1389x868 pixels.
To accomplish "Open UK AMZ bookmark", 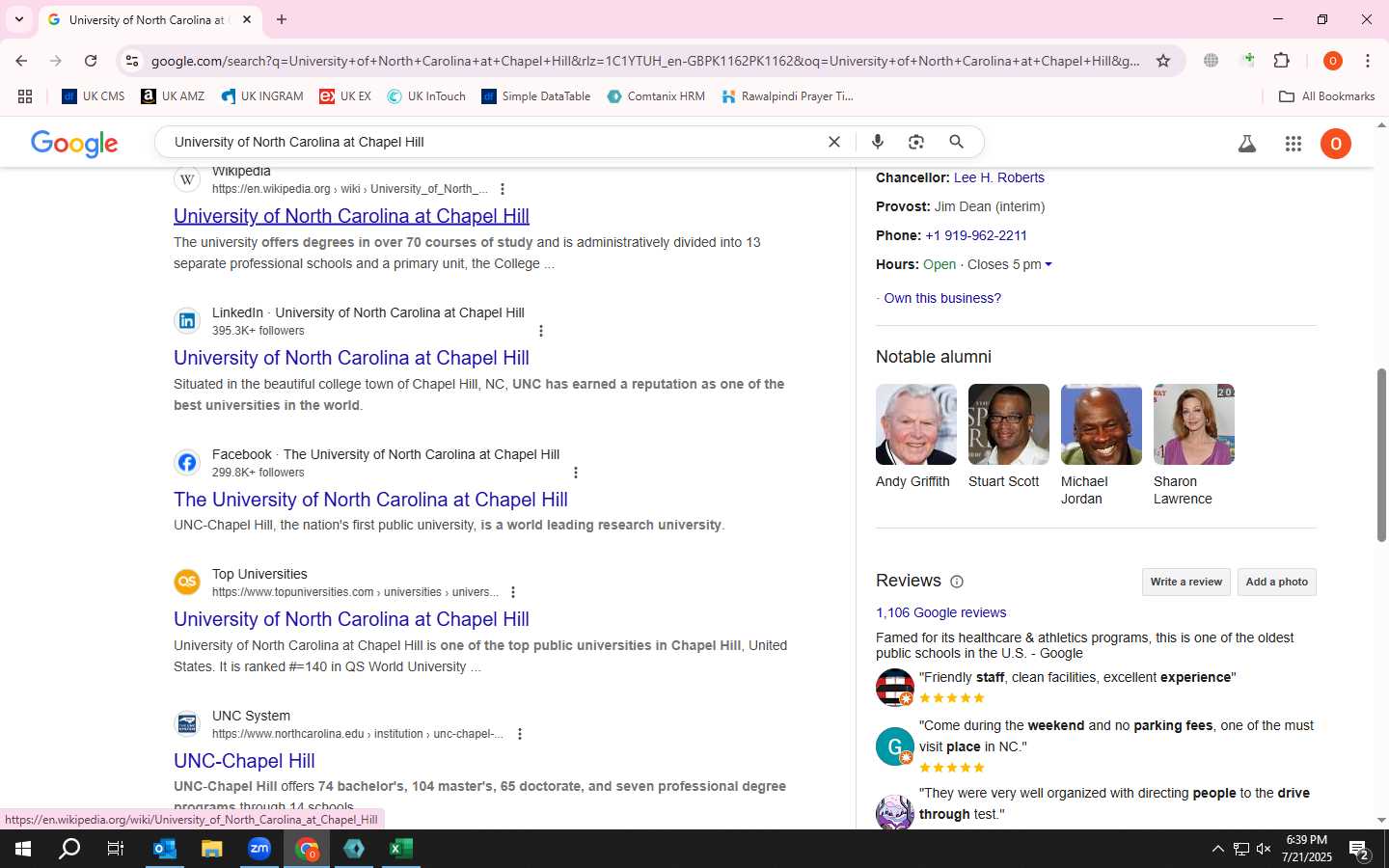I will pos(173,96).
